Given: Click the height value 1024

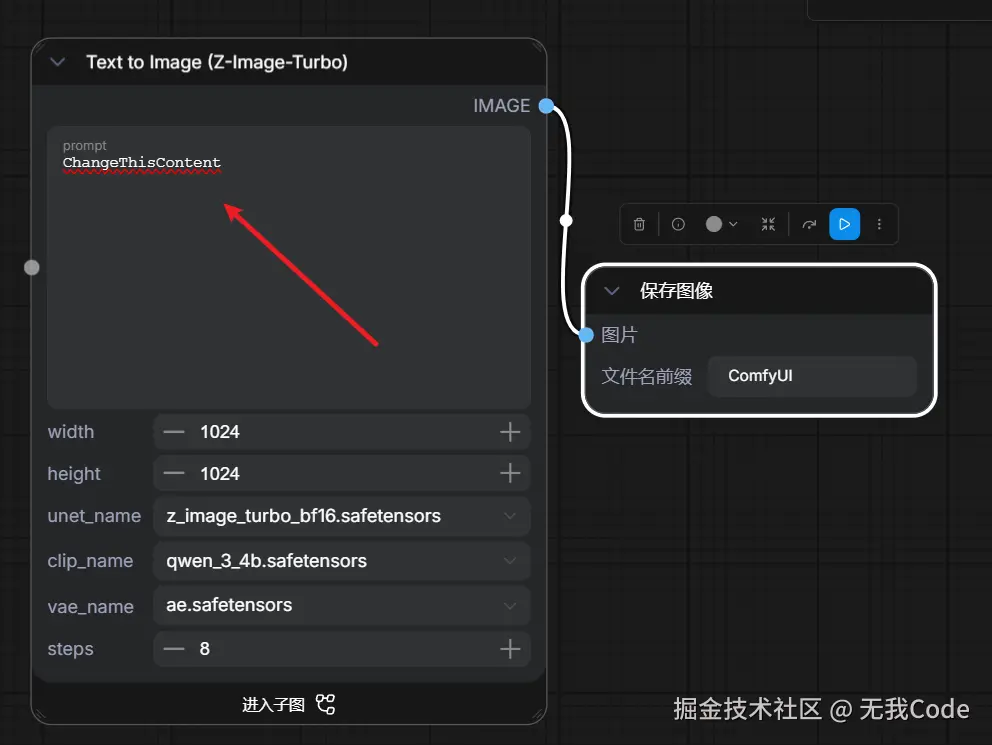Looking at the screenshot, I should pos(220,474).
